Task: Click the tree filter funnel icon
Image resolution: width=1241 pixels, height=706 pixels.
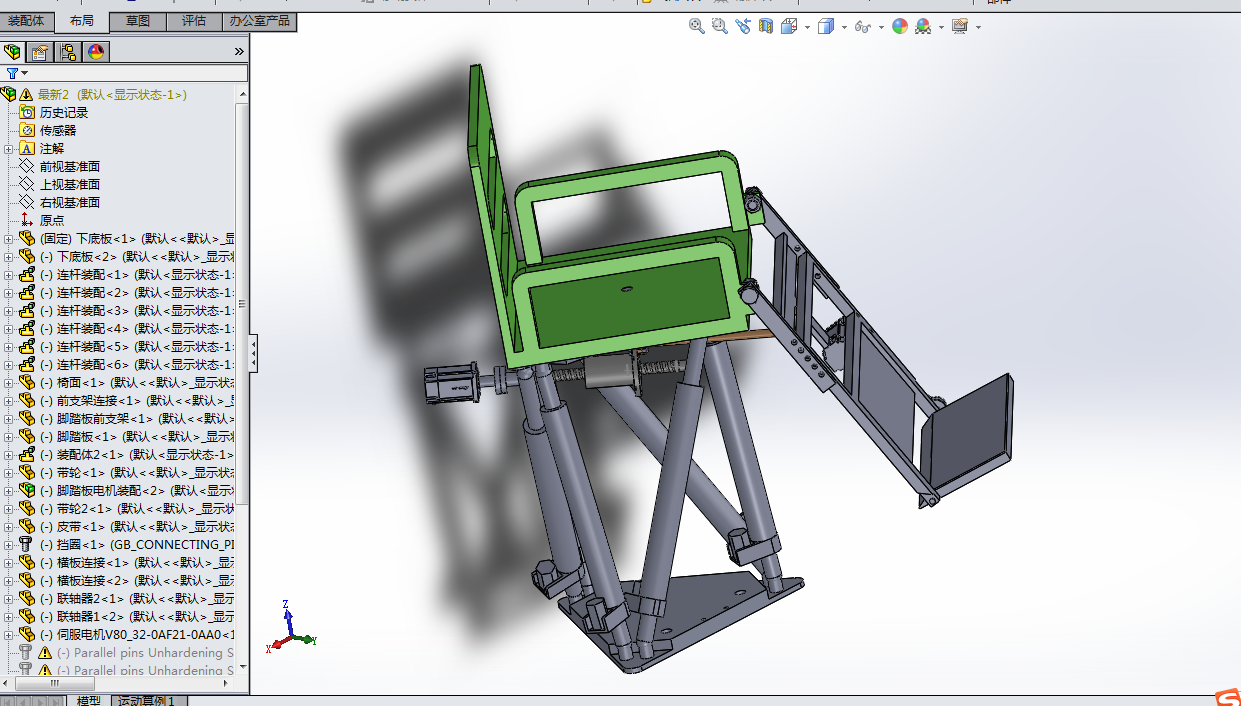Action: (x=12, y=73)
